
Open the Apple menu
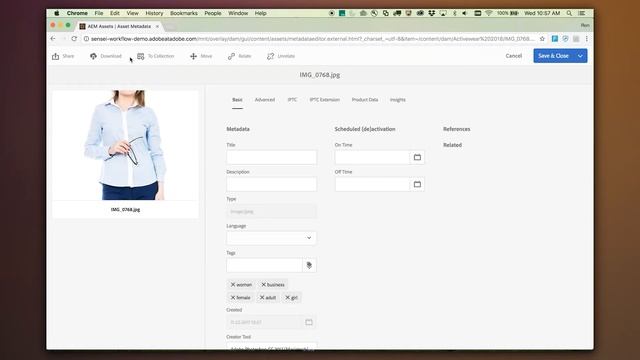click(x=57, y=13)
